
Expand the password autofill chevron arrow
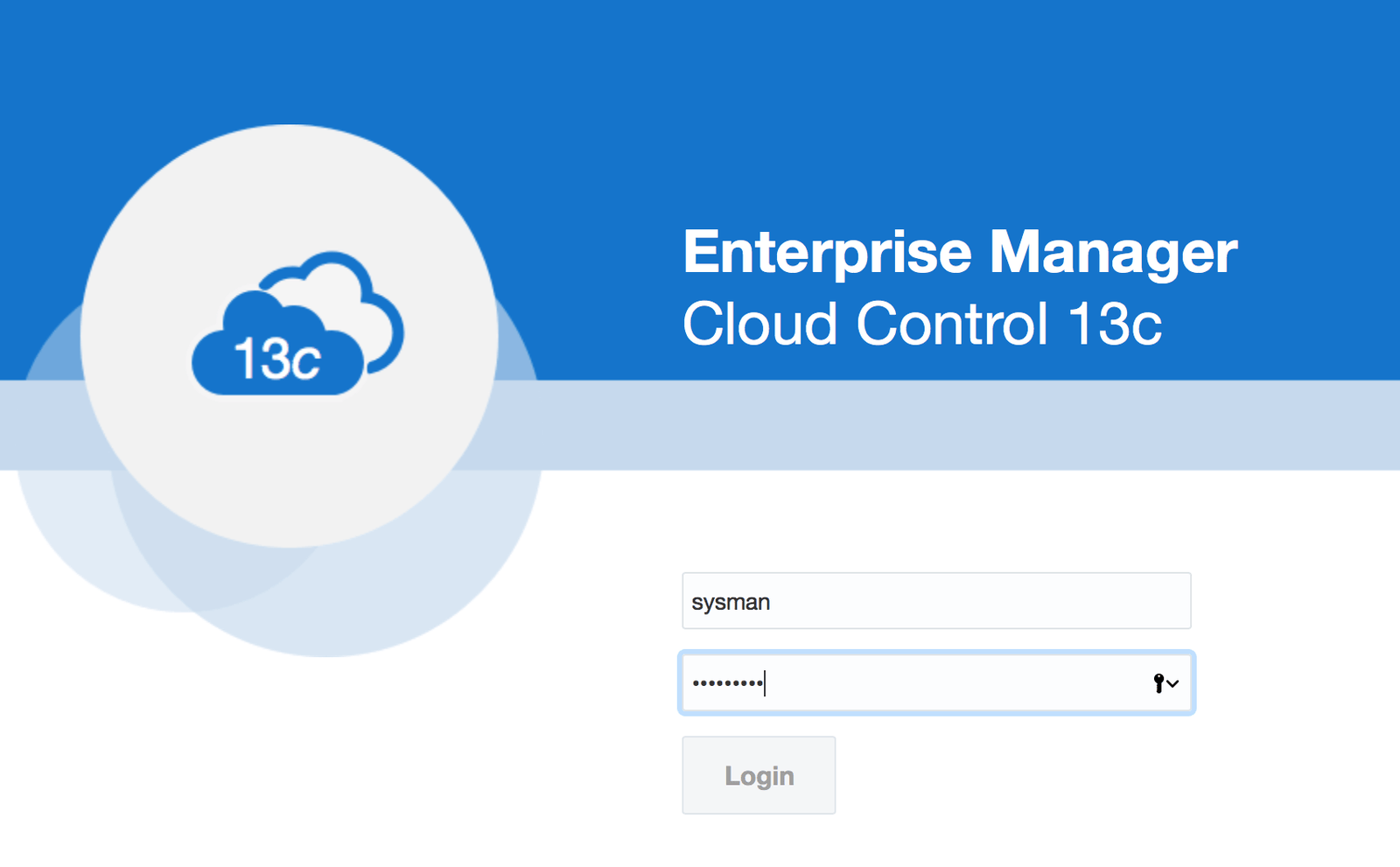pos(1173,683)
